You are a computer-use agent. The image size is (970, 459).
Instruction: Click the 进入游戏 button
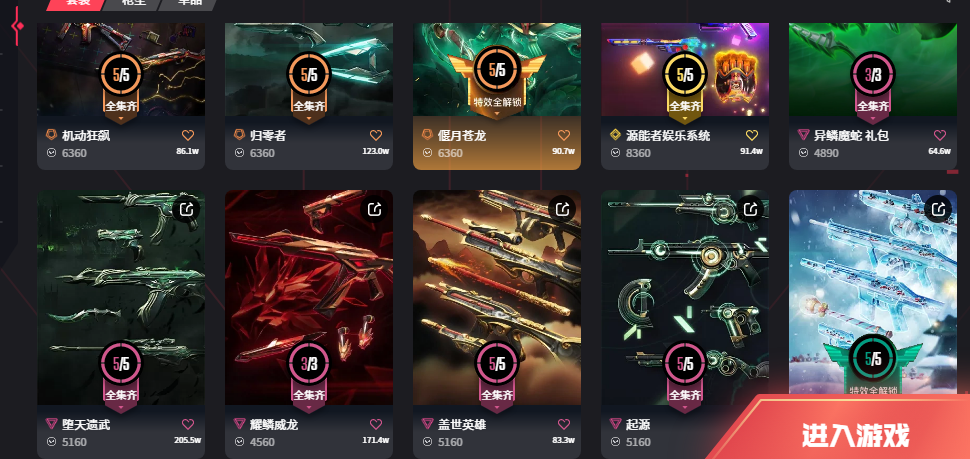[x=856, y=435]
